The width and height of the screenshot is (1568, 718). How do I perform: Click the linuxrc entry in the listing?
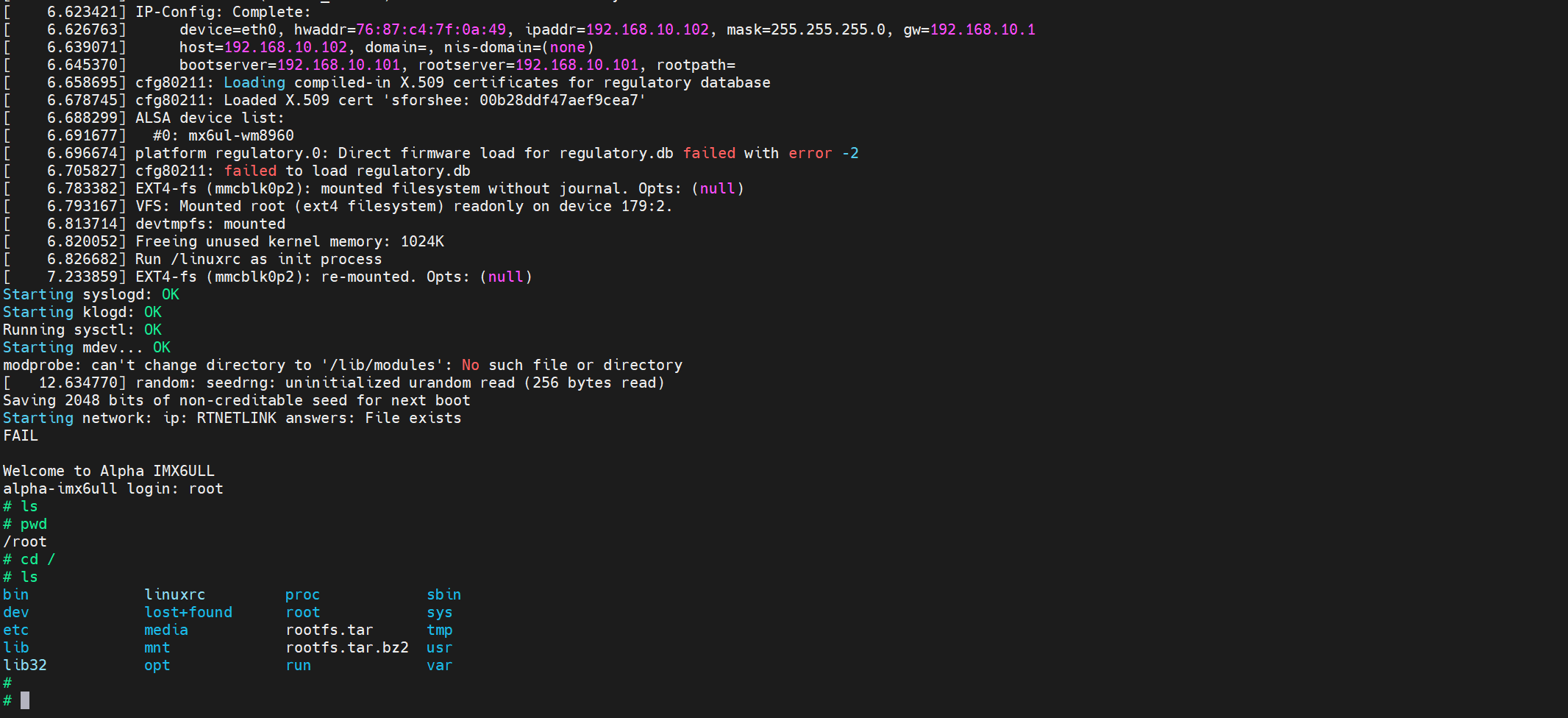tap(174, 594)
